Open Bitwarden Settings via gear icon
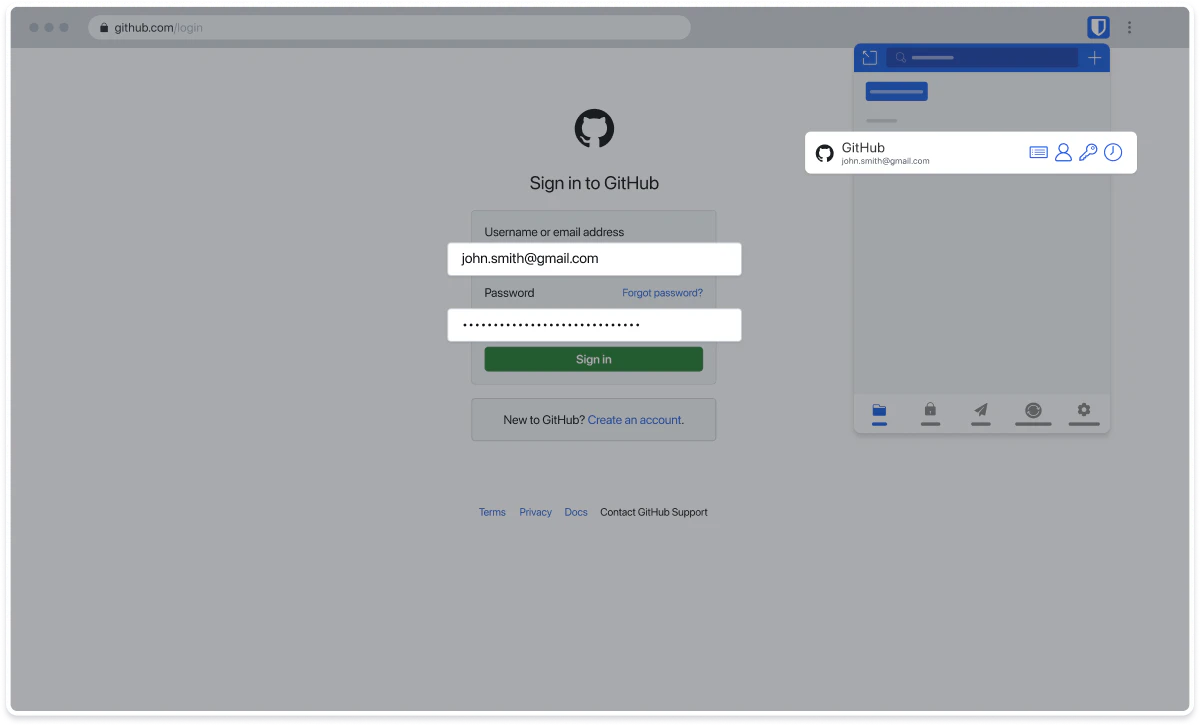 coord(1084,413)
